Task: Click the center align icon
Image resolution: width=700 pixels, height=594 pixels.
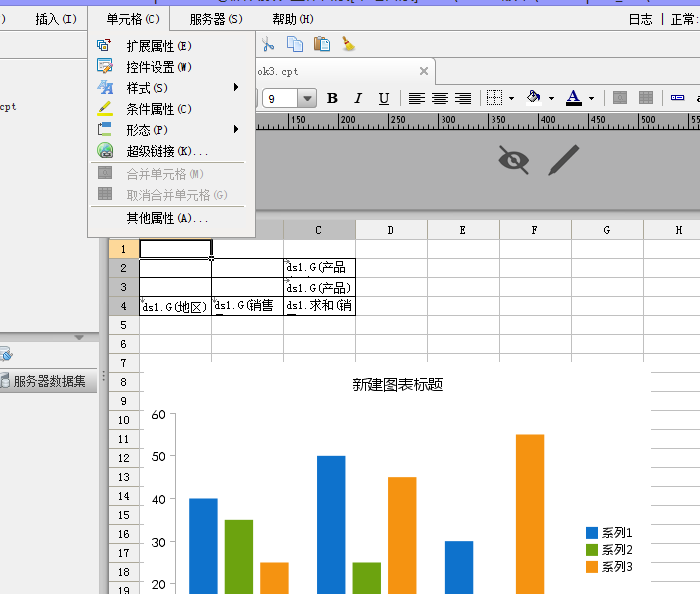Action: point(440,98)
